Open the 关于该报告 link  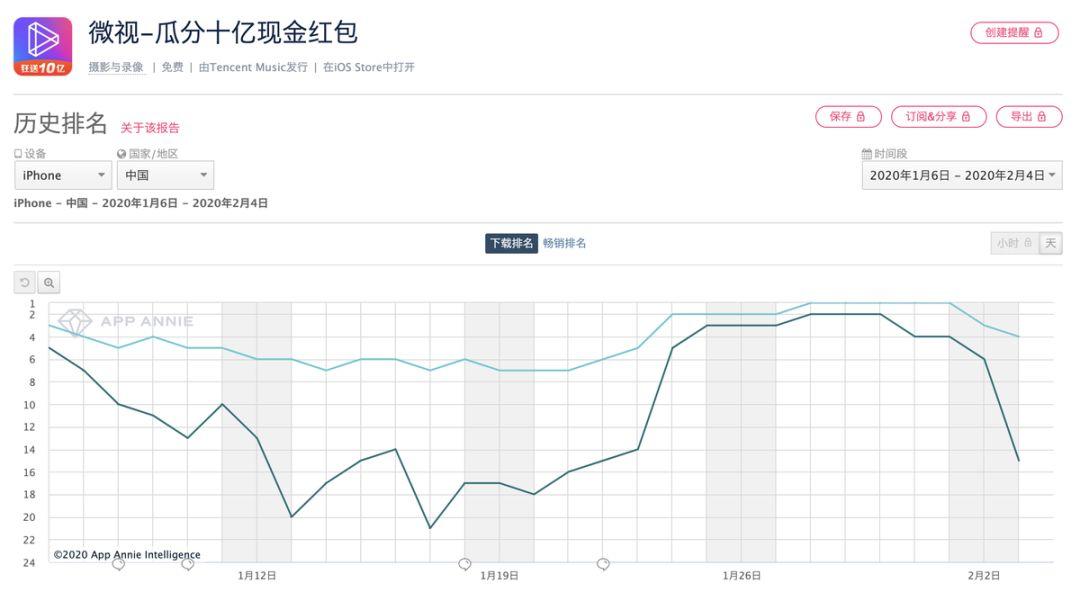pyautogui.click(x=149, y=127)
